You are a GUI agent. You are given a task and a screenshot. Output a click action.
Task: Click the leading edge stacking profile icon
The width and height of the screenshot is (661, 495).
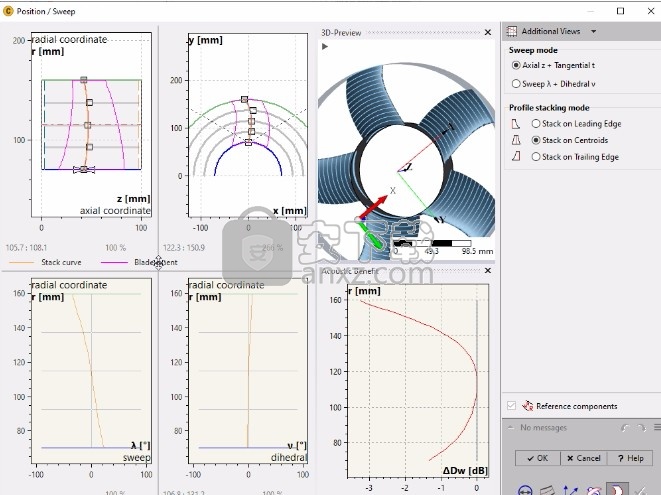pos(516,124)
